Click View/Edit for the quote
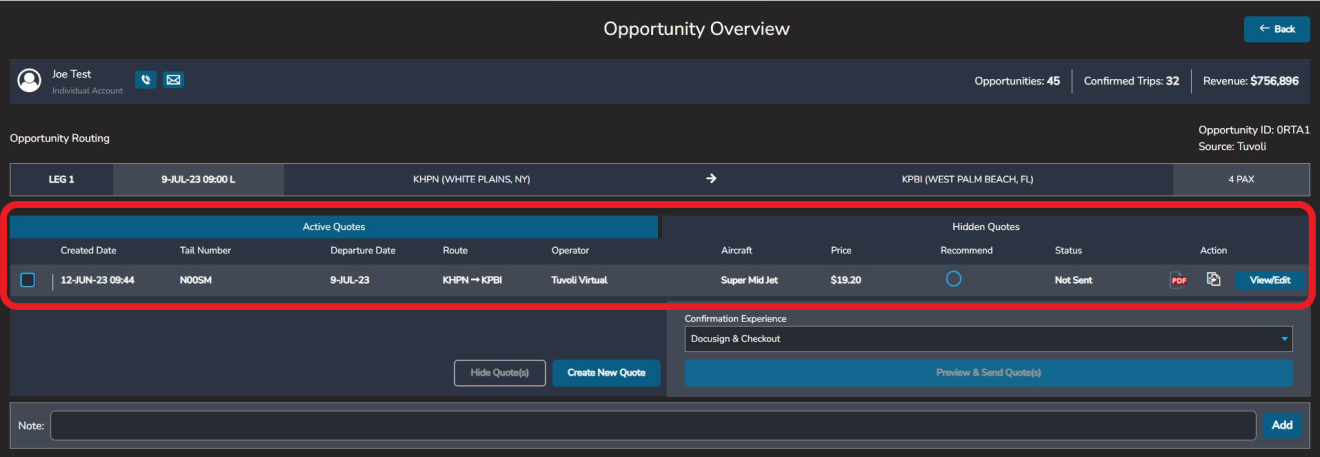1320x457 pixels. coord(1270,280)
